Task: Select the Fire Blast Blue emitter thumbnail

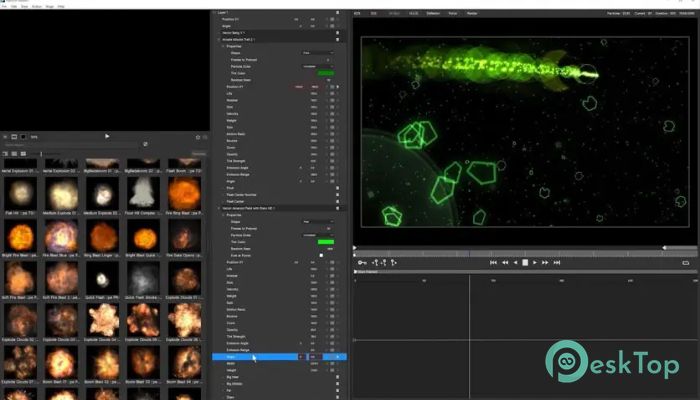Action: pos(61,236)
